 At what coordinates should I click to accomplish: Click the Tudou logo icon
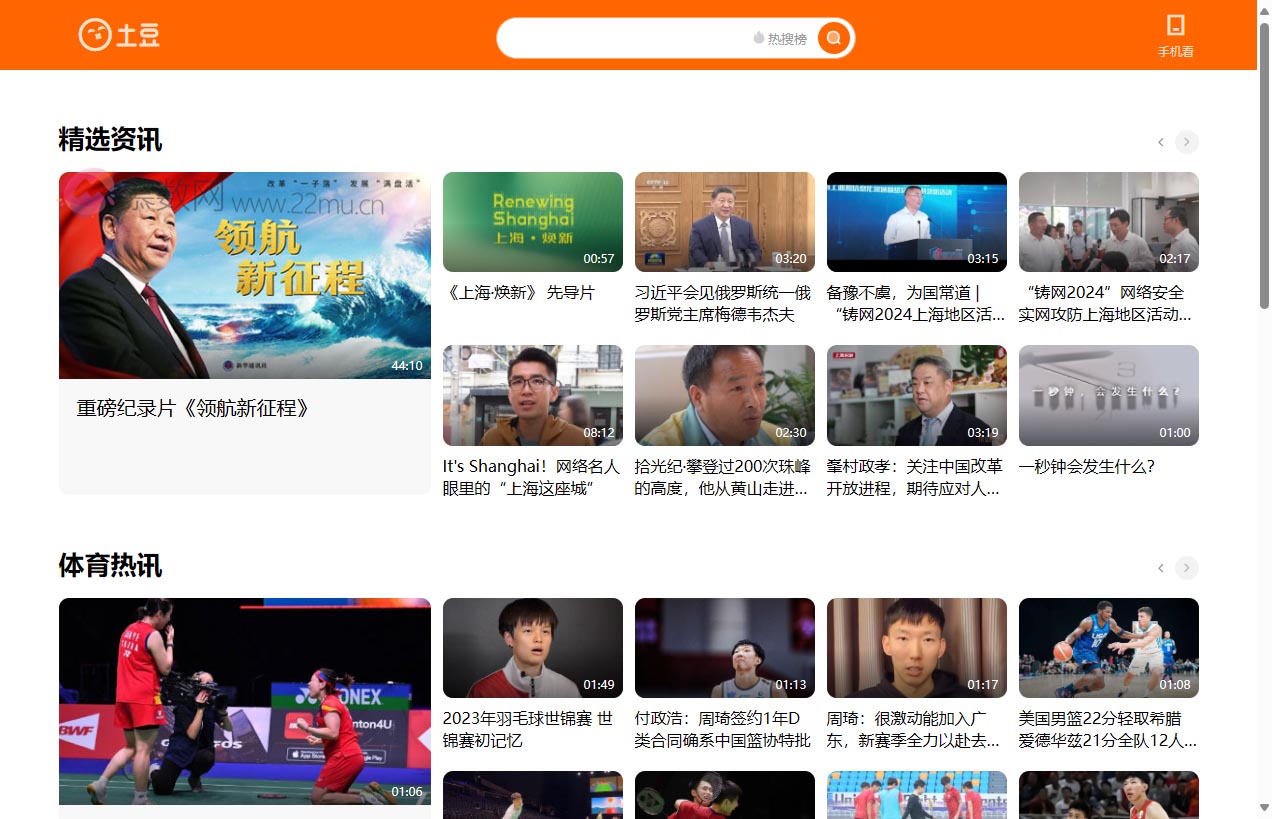tap(95, 35)
